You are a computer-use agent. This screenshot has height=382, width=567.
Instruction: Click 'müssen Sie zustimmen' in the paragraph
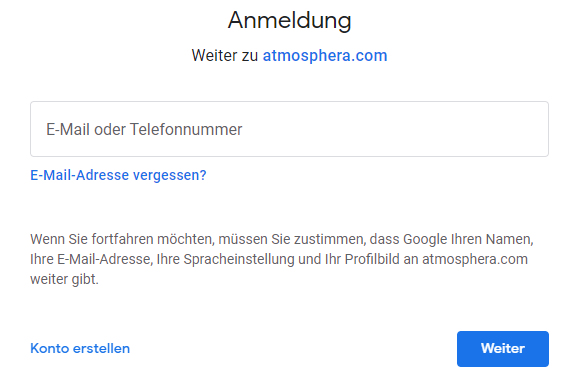[x=291, y=239]
